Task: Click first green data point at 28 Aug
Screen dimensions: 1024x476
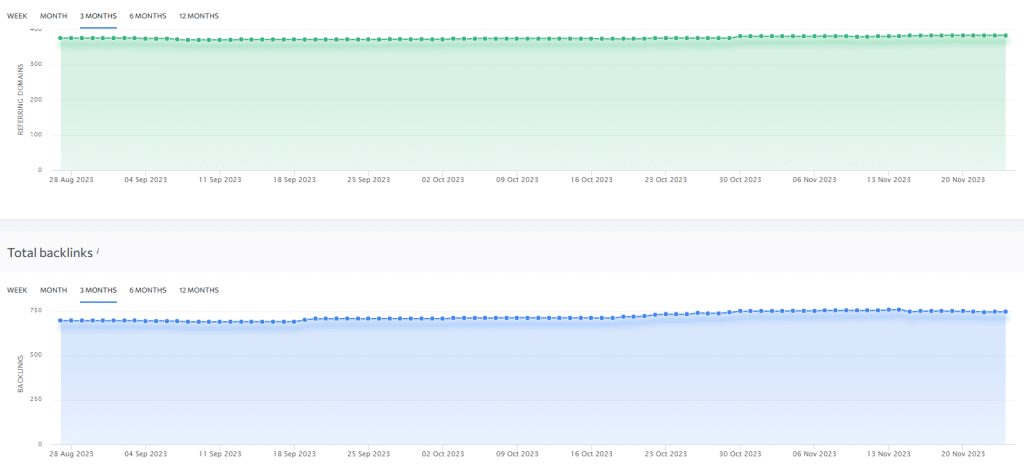Action: coord(61,38)
